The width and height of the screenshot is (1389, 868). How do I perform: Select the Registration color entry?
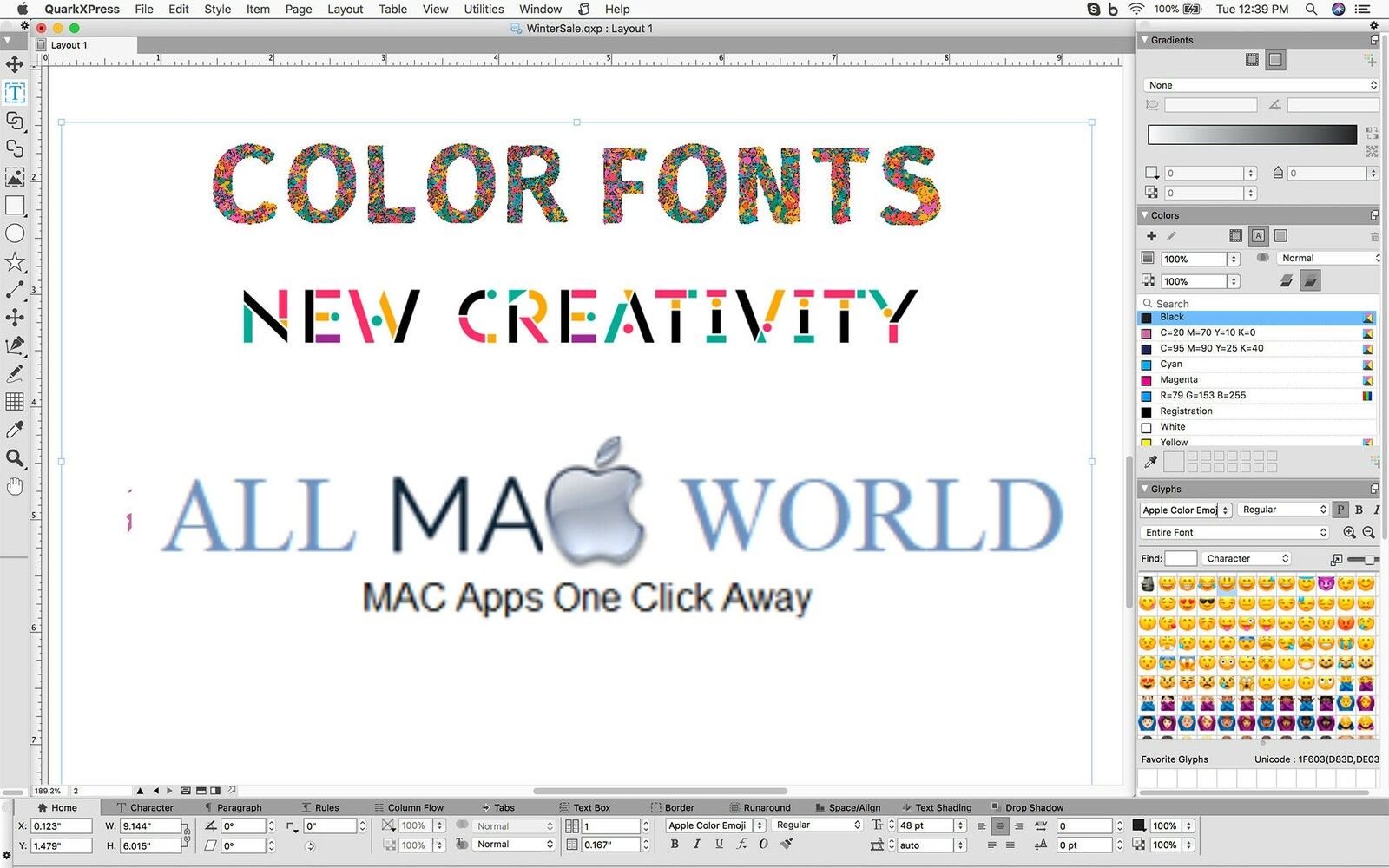pyautogui.click(x=1256, y=411)
